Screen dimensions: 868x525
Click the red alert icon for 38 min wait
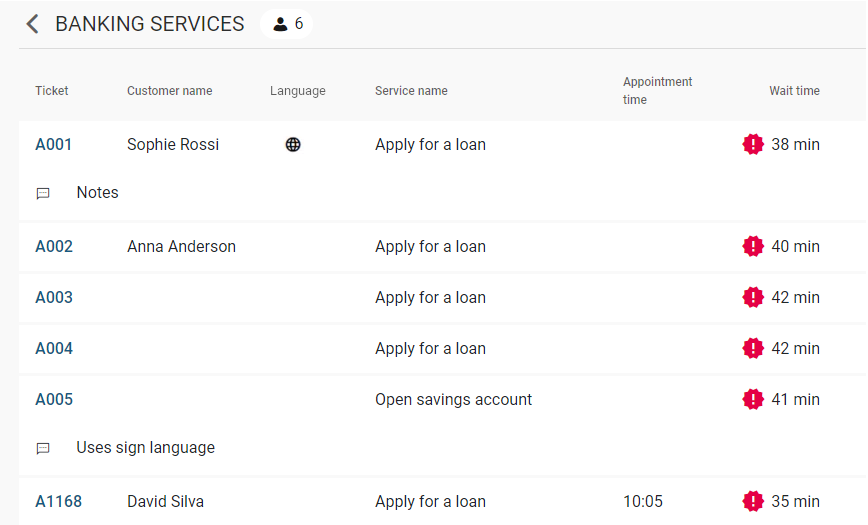pos(753,145)
